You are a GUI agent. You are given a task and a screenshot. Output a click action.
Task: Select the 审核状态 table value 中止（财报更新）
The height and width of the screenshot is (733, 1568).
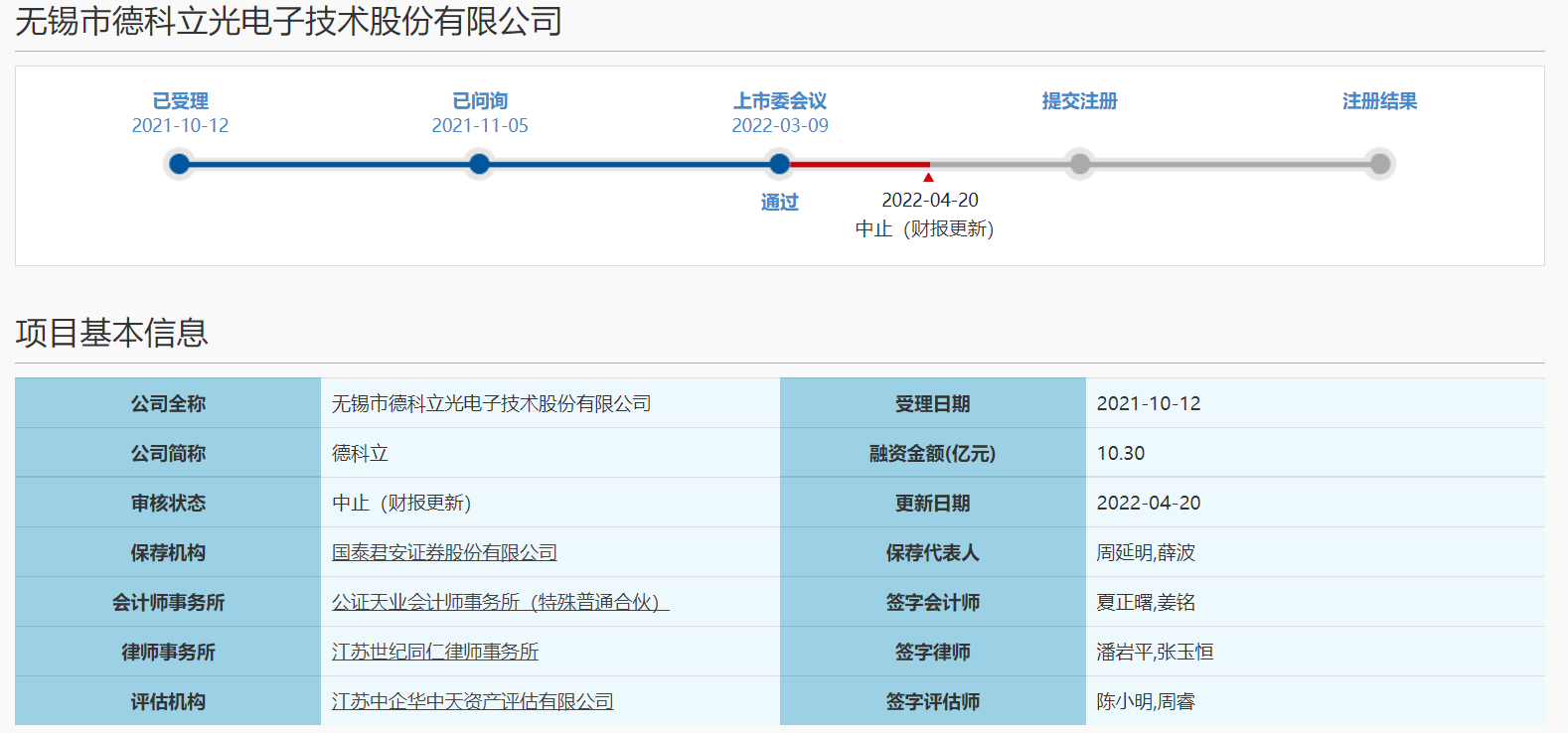point(401,503)
